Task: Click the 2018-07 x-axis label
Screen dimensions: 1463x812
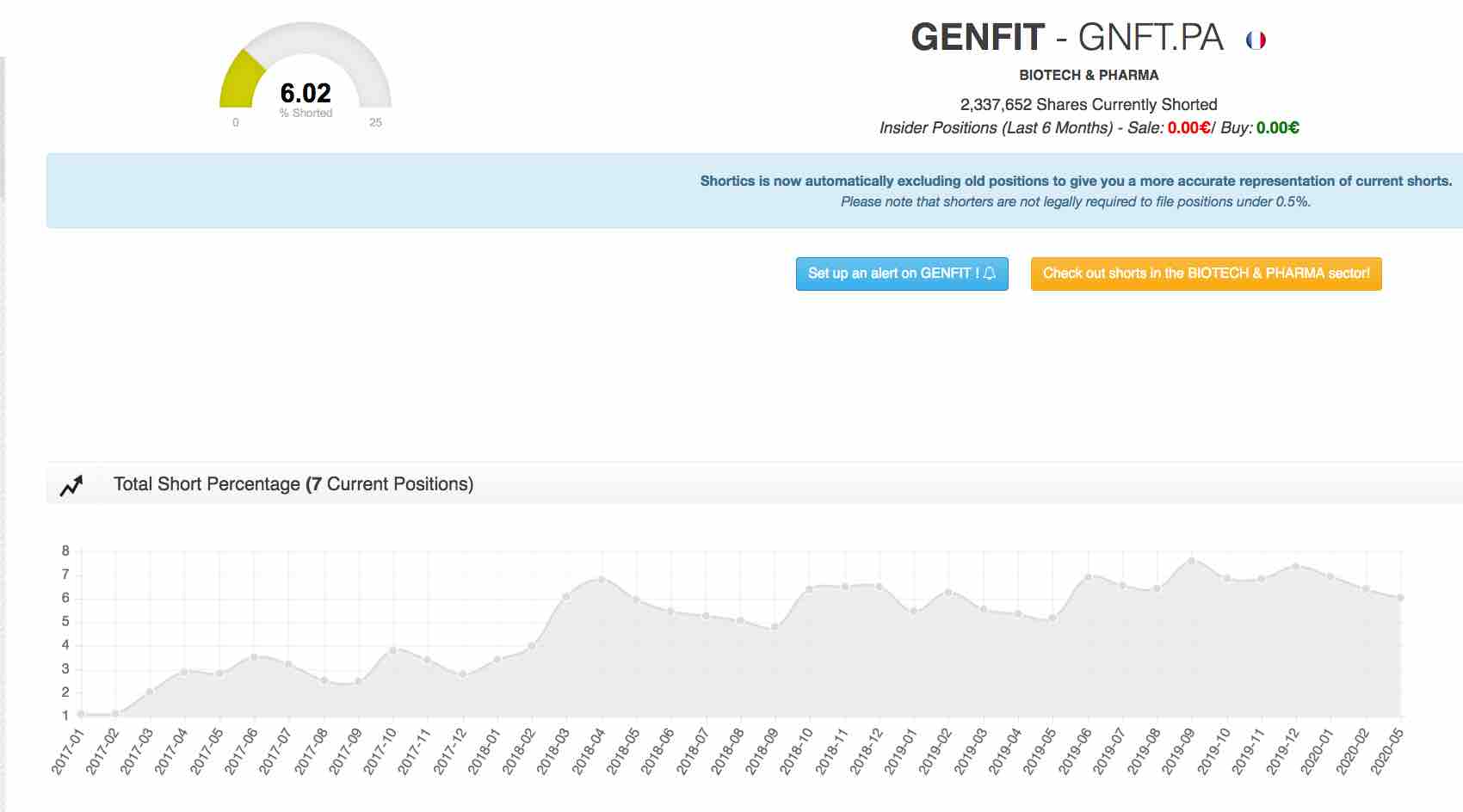Action: pos(691,752)
